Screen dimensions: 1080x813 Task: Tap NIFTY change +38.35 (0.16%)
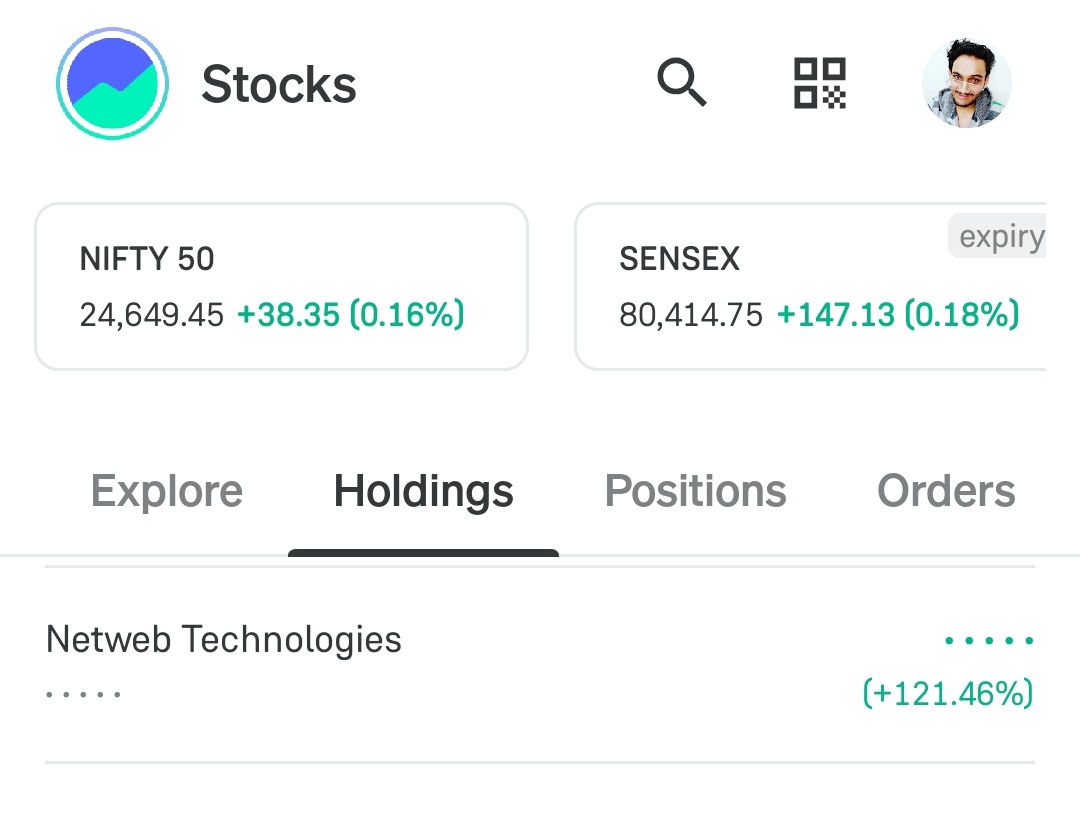point(351,315)
